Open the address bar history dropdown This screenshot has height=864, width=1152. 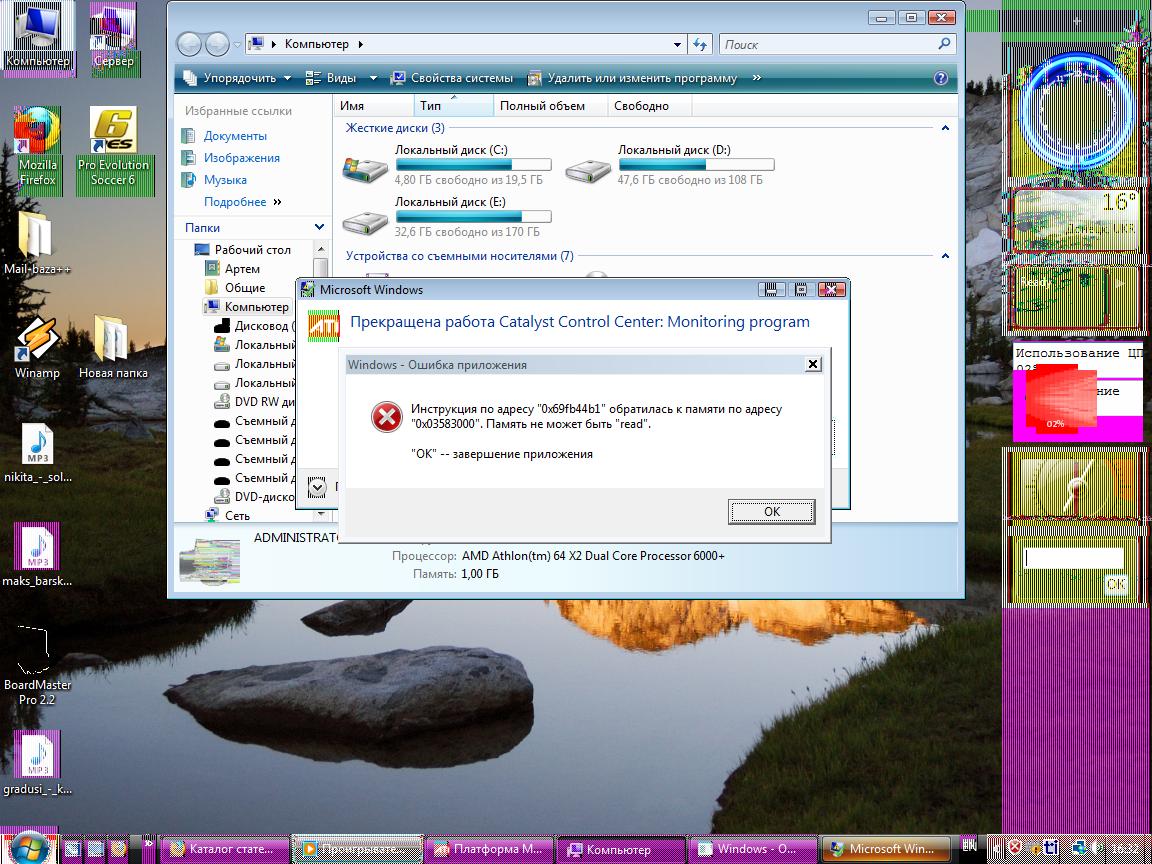(x=677, y=44)
